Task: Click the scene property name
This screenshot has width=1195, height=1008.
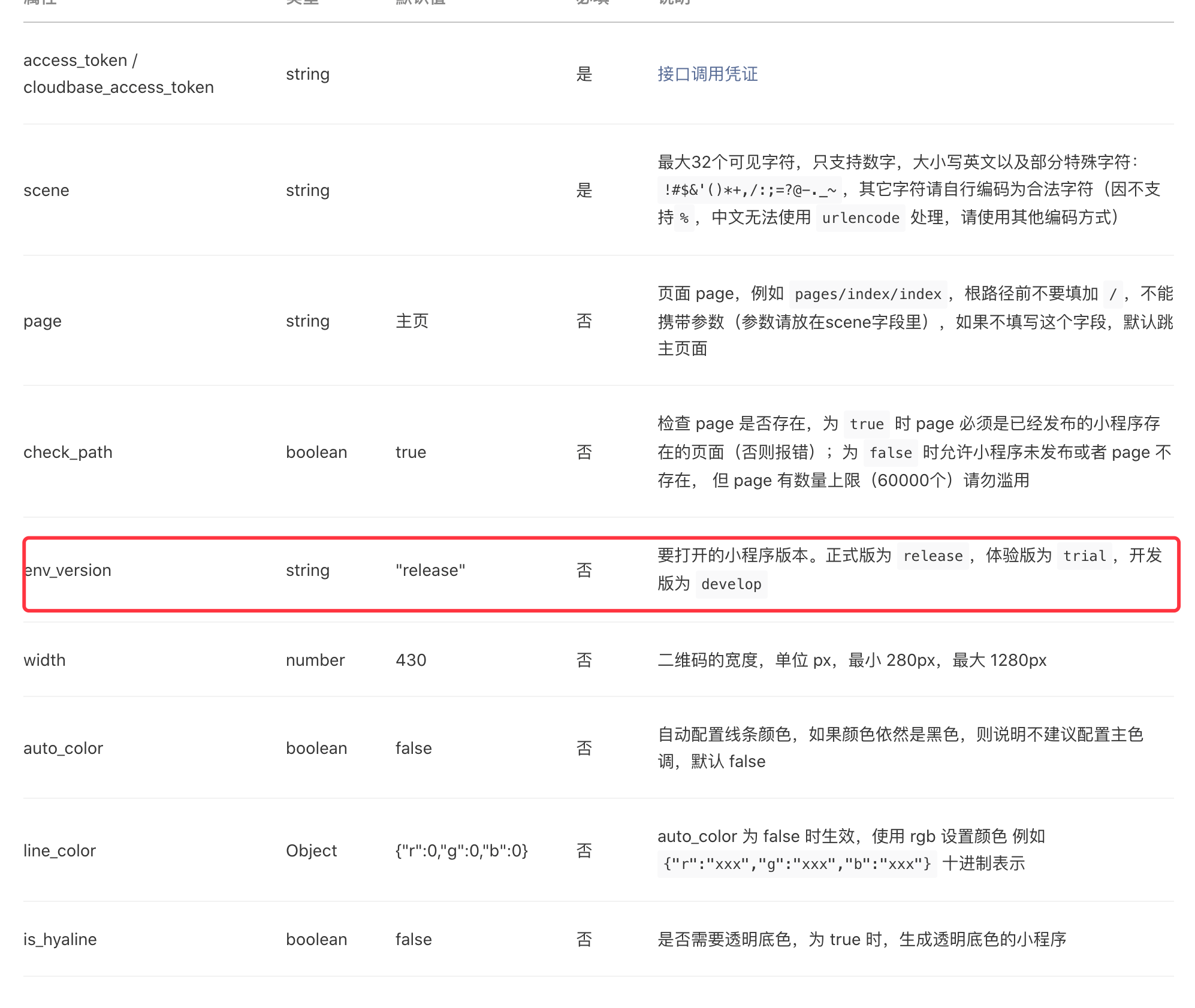Action: point(46,191)
